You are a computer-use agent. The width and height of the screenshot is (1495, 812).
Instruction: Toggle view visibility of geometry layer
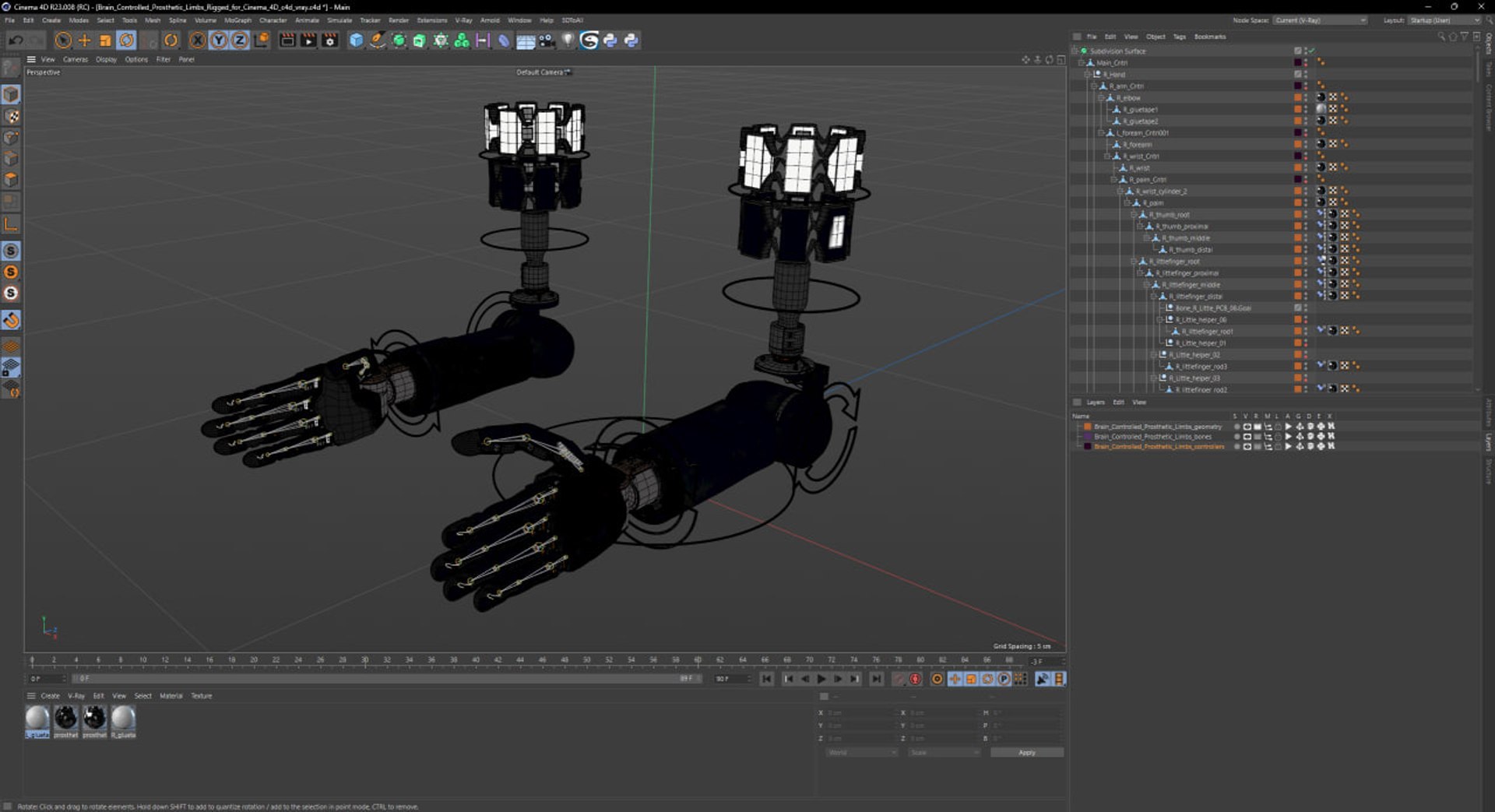1247,427
